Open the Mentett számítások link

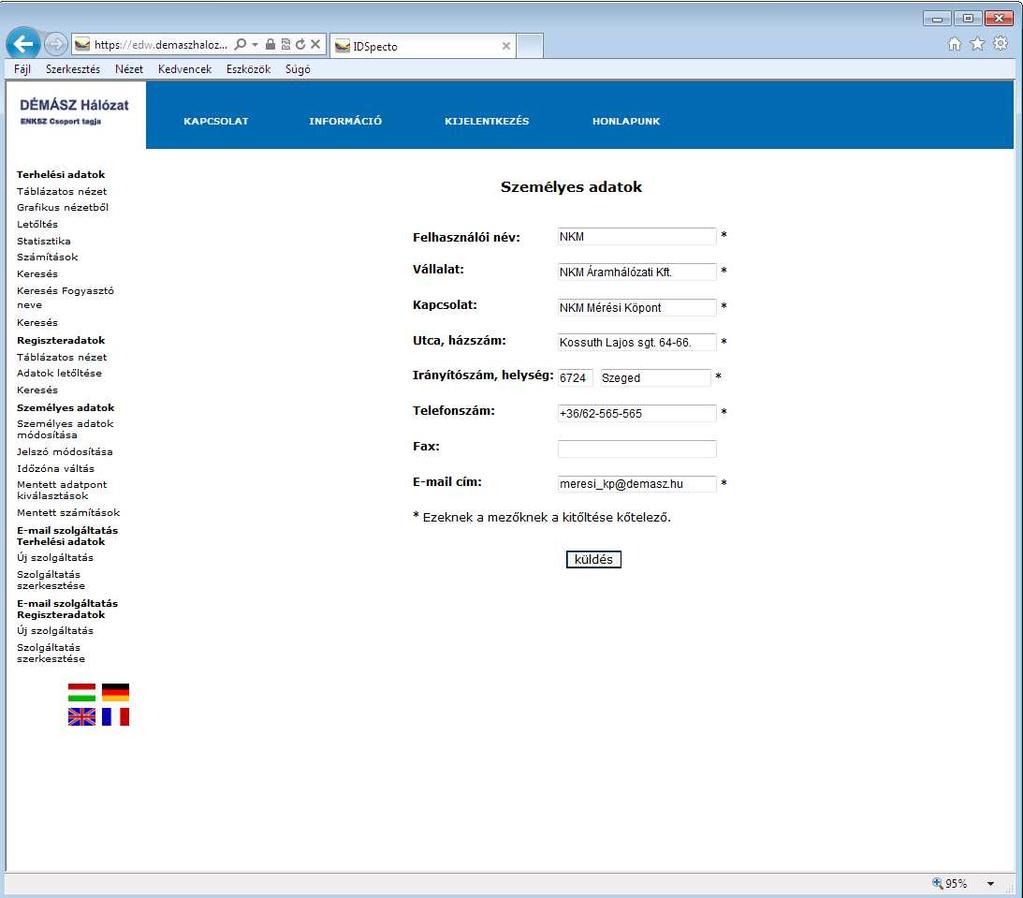click(x=69, y=513)
